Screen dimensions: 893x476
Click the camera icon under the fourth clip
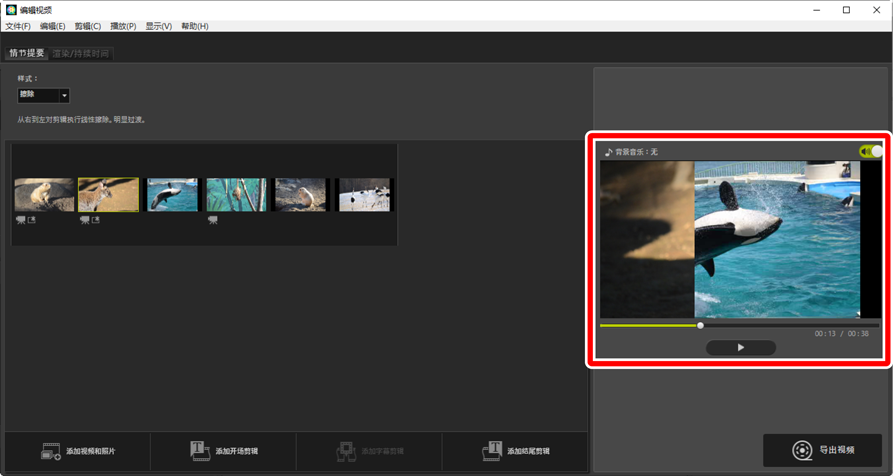tap(213, 219)
